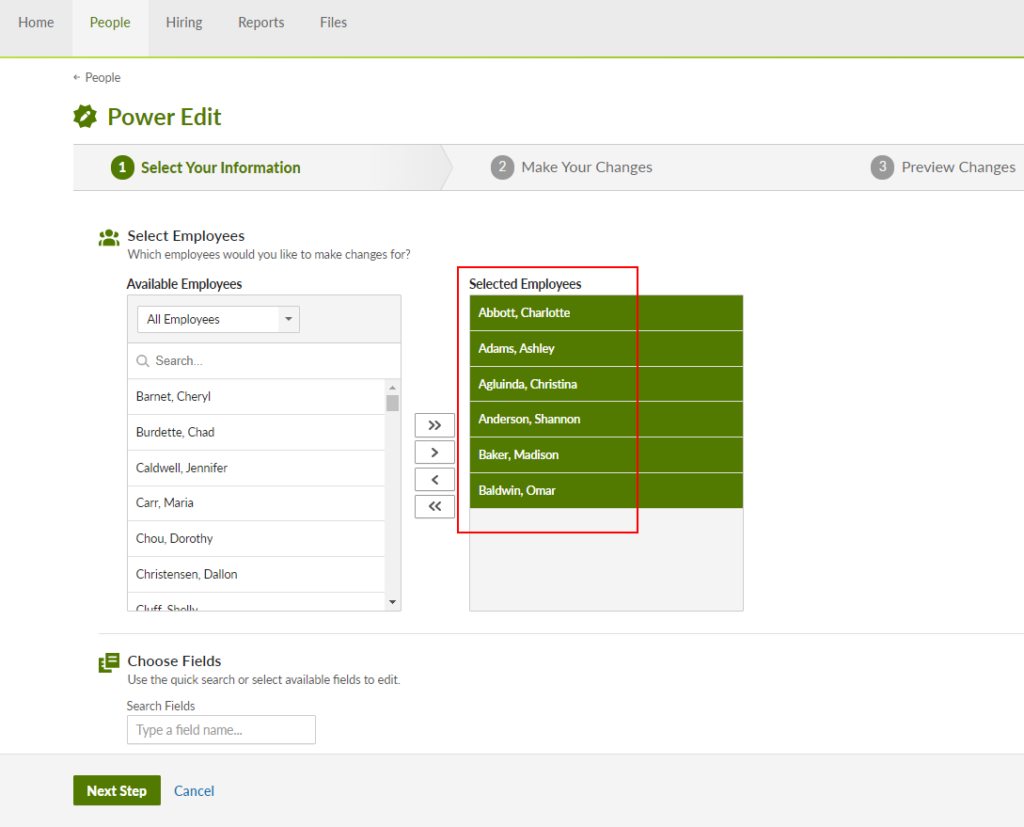Remove all selected employees with the double left-arrow

coord(434,506)
